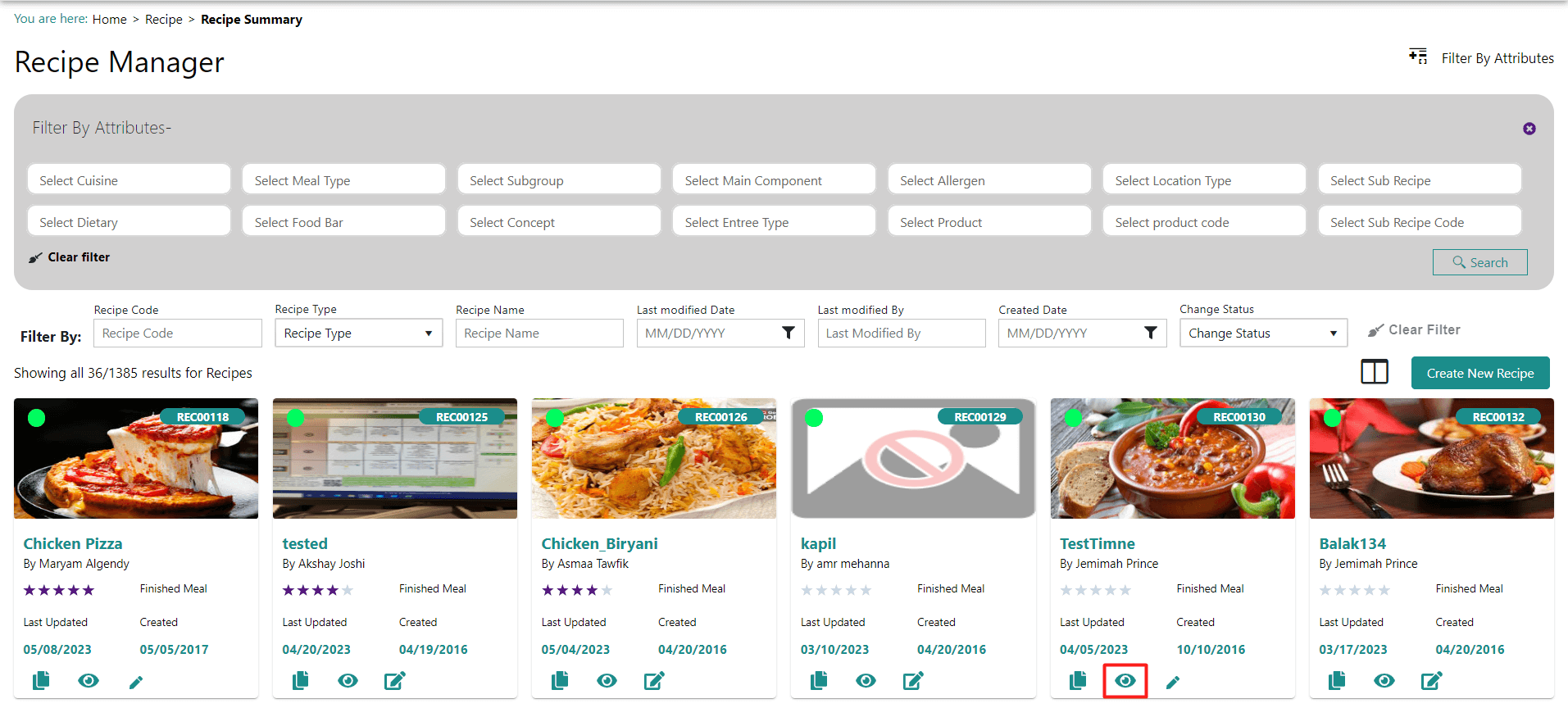
Task: Duplicate the Chicken_Biryani recipe via copy icon
Action: pos(560,680)
